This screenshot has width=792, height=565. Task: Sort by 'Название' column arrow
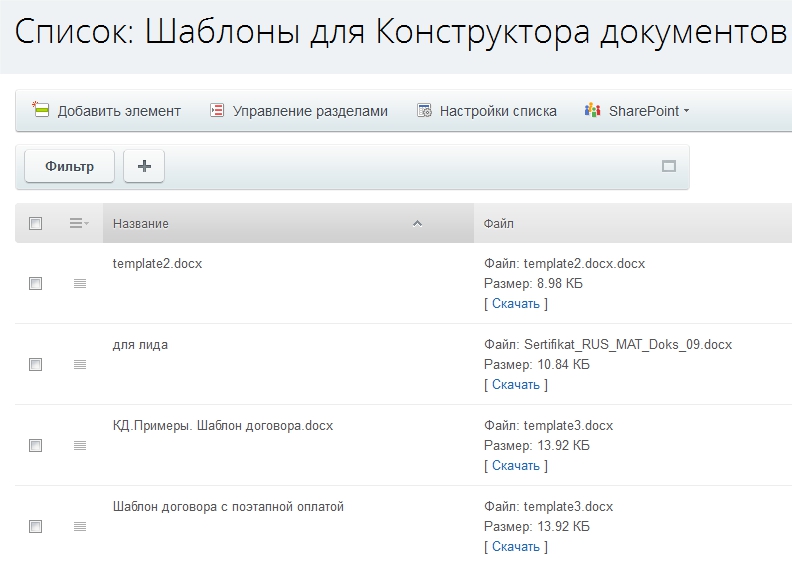pos(418,224)
